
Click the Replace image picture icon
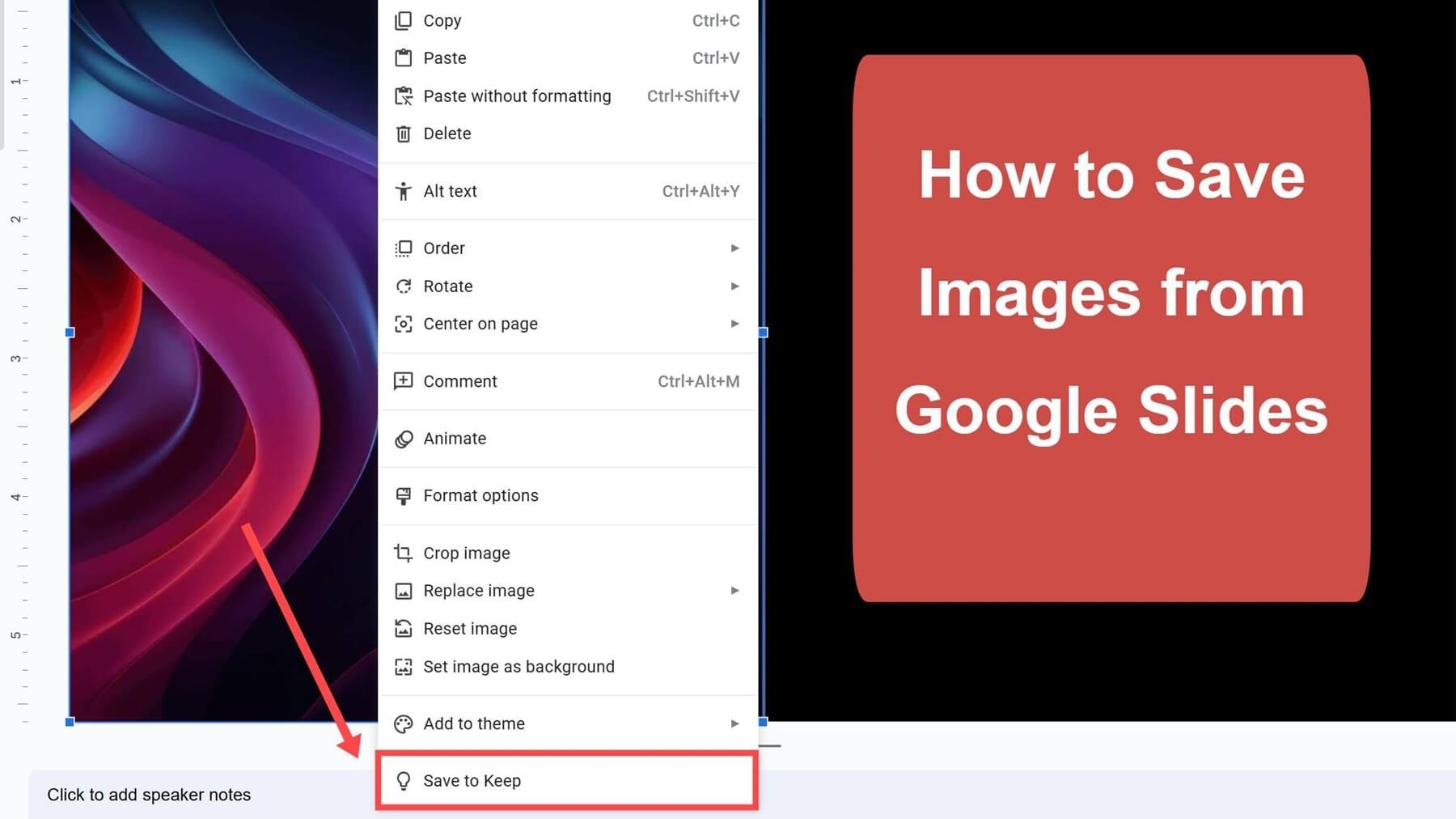tap(403, 591)
